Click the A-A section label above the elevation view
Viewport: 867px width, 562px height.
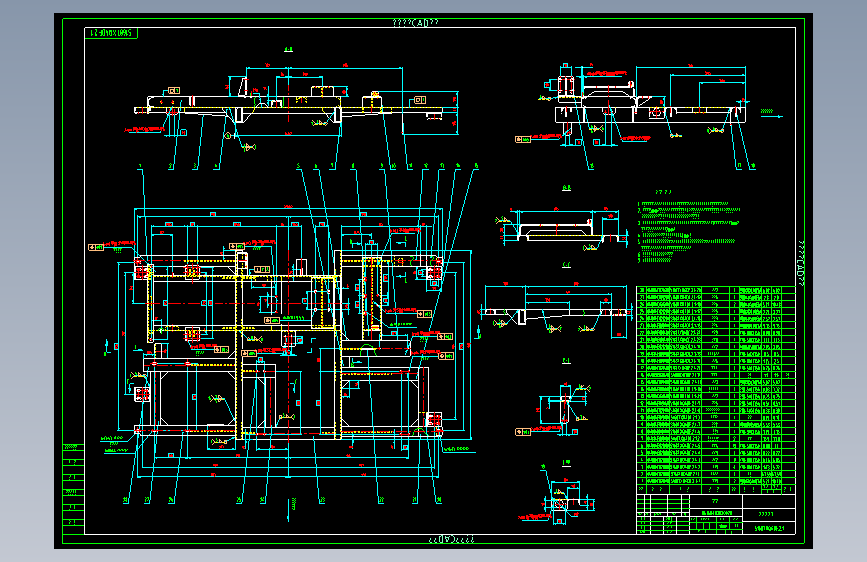[x=289, y=49]
